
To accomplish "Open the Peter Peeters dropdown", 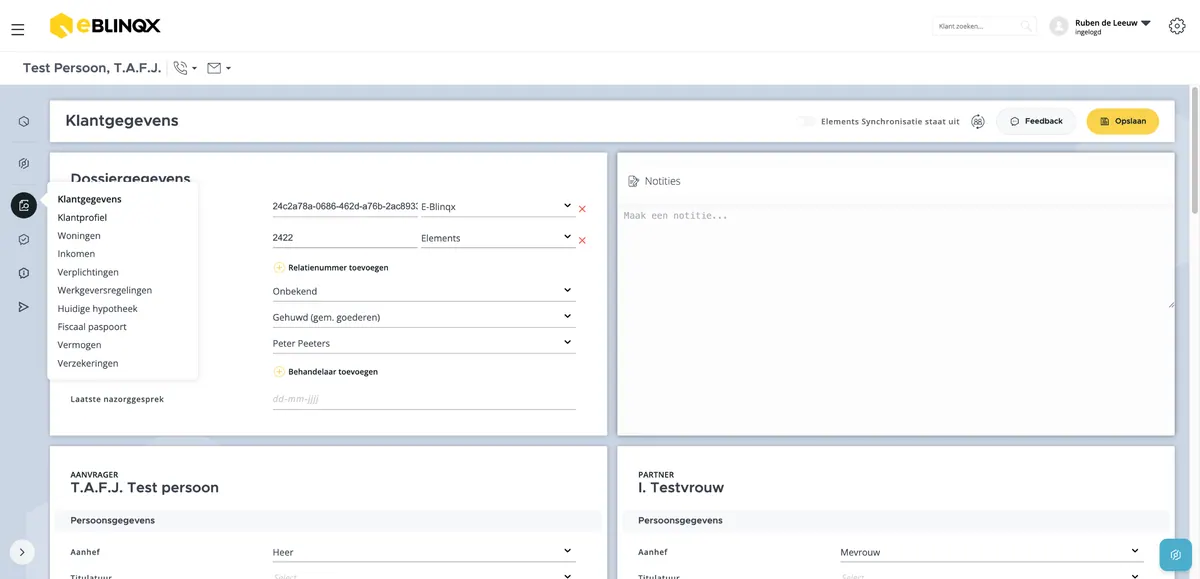I will click(424, 343).
